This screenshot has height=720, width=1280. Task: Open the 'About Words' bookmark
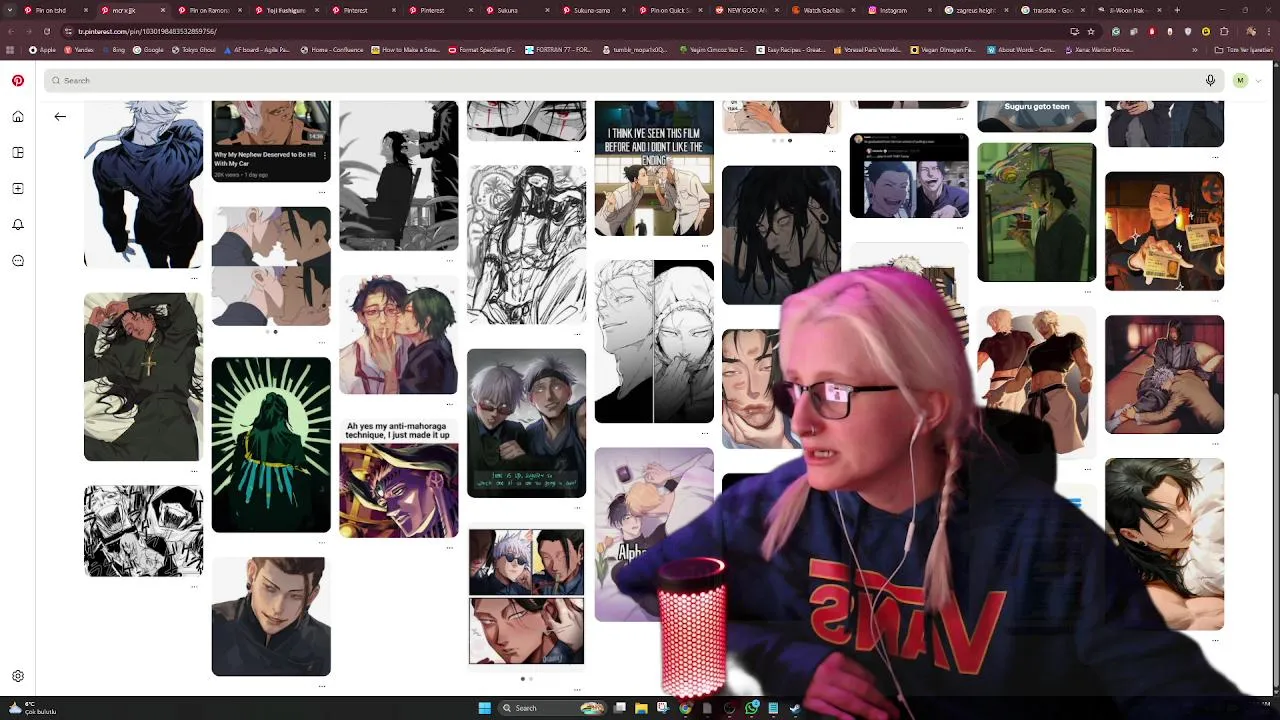pos(1020,50)
